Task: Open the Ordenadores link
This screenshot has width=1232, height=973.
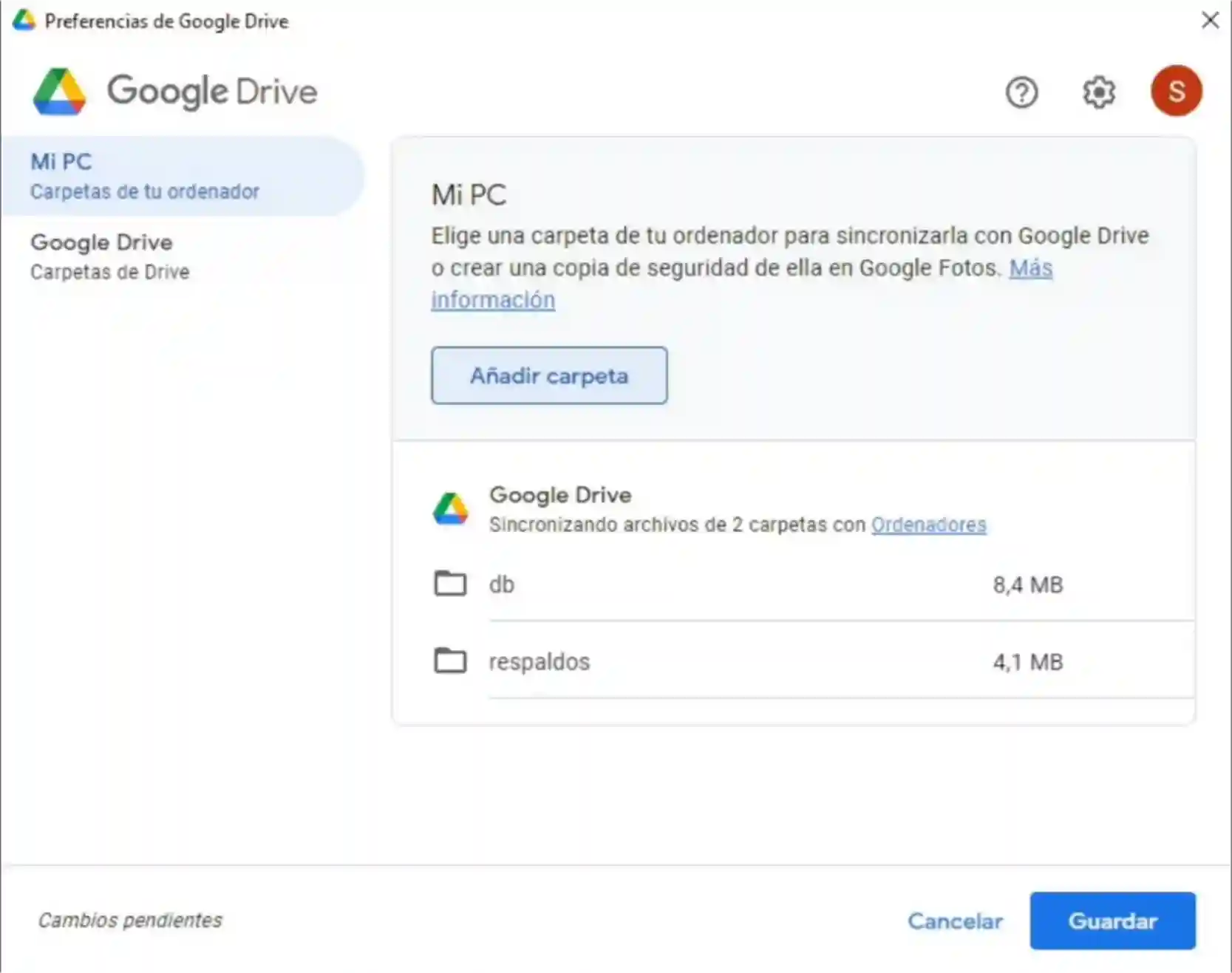Action: coord(928,525)
